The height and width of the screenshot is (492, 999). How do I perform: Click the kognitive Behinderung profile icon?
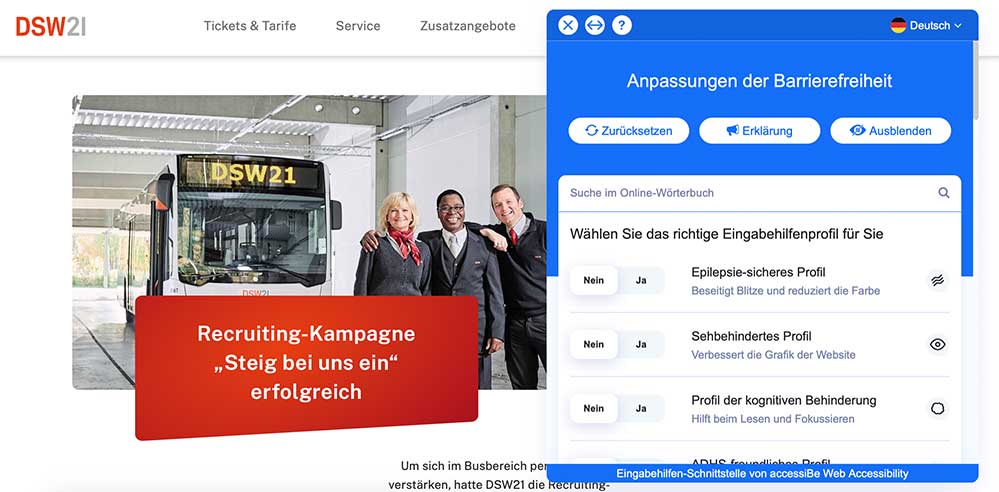pyautogui.click(x=937, y=409)
